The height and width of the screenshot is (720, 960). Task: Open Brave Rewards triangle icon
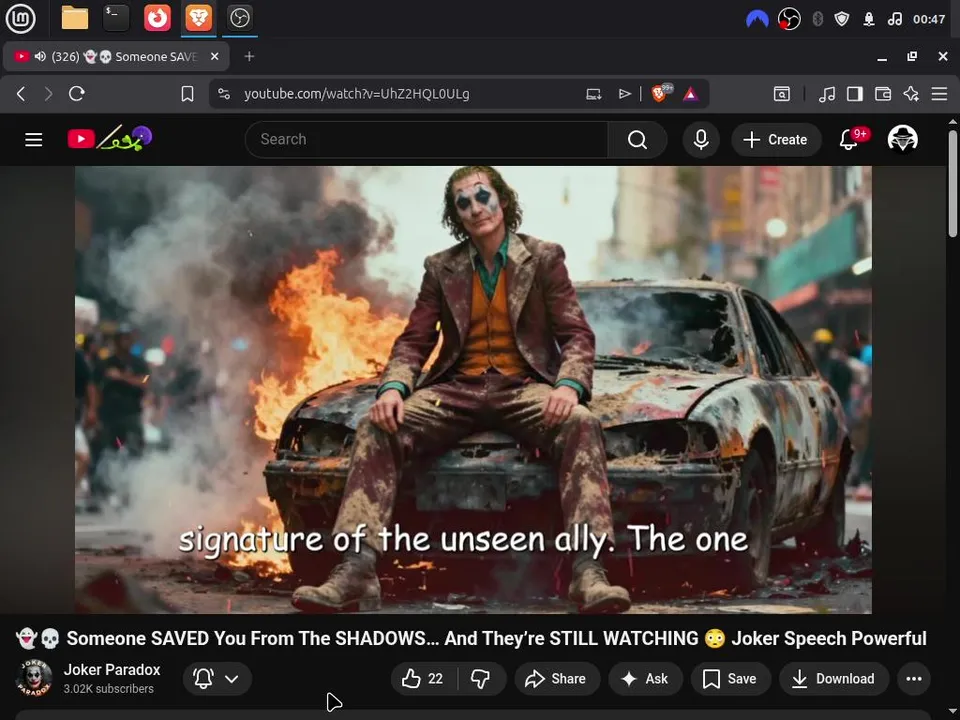click(x=691, y=94)
